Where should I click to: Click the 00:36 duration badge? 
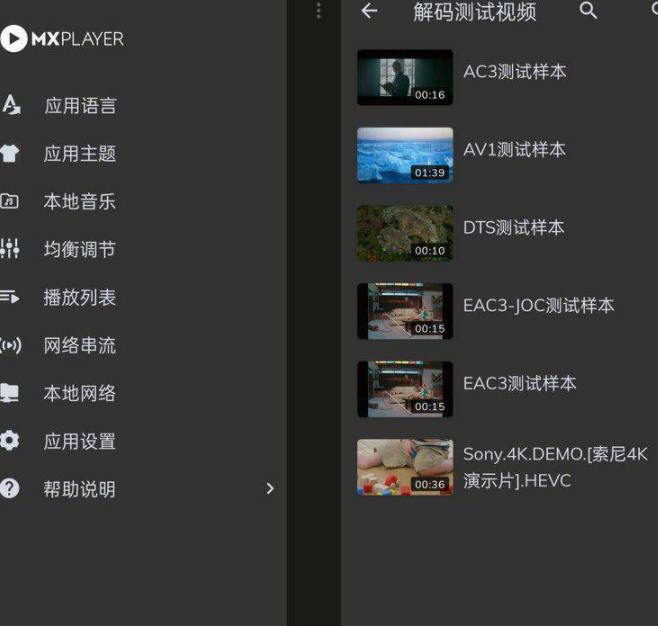click(x=430, y=484)
